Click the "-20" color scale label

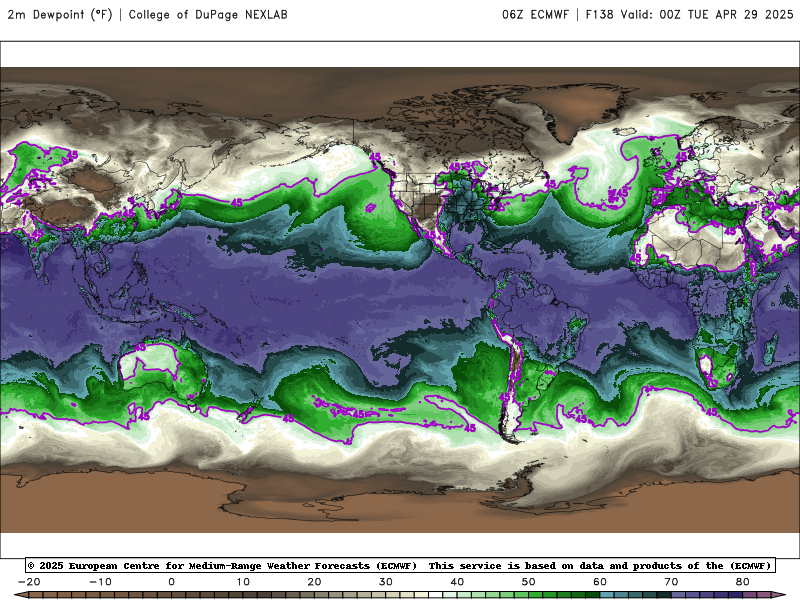pyautogui.click(x=29, y=582)
